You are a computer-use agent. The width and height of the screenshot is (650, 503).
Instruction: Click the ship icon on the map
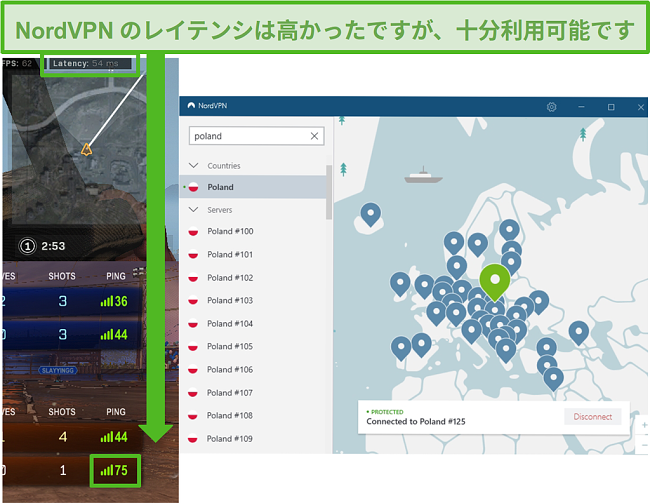pos(423,175)
